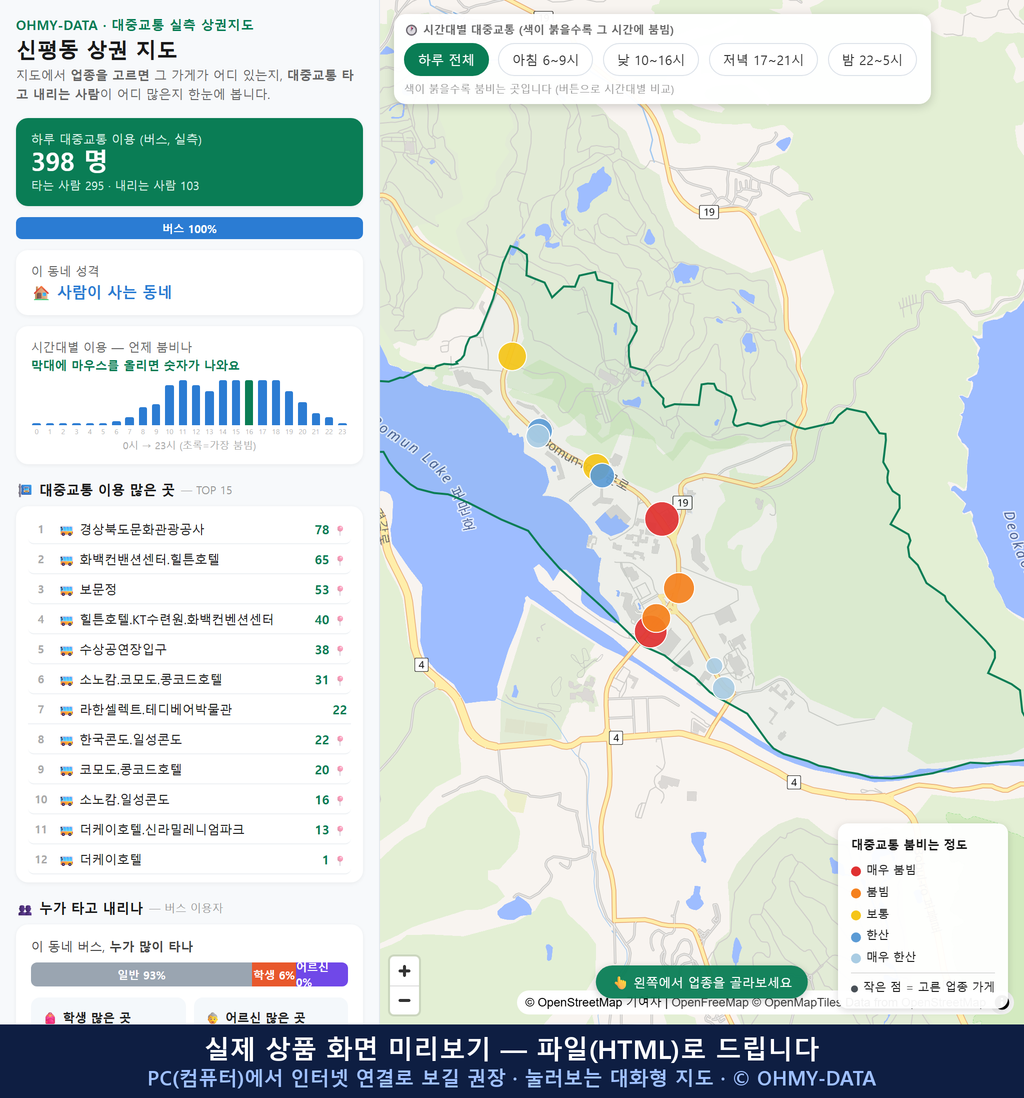
Task: Switch to the 낮 10~16시 time filter
Action: 651,60
